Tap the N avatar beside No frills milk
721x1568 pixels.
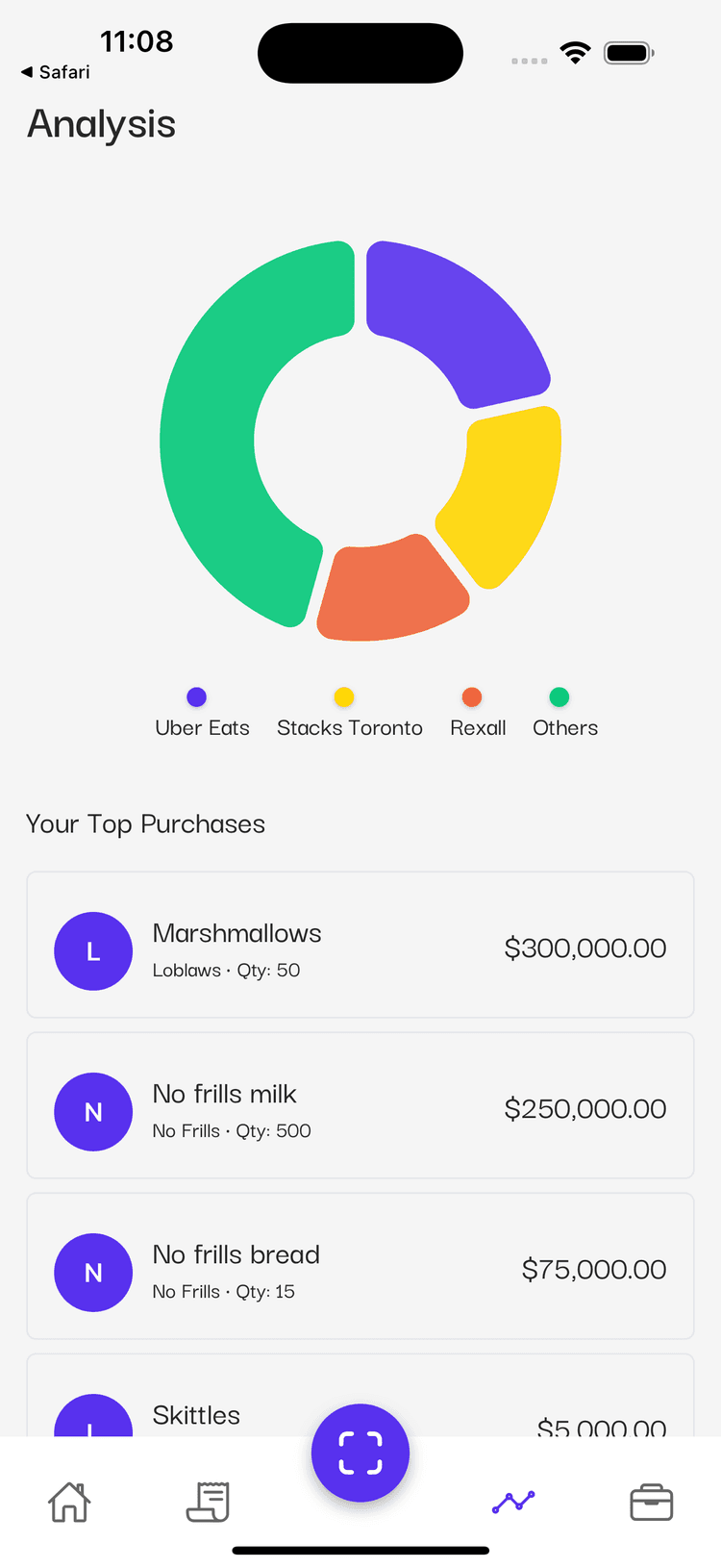tap(93, 1112)
